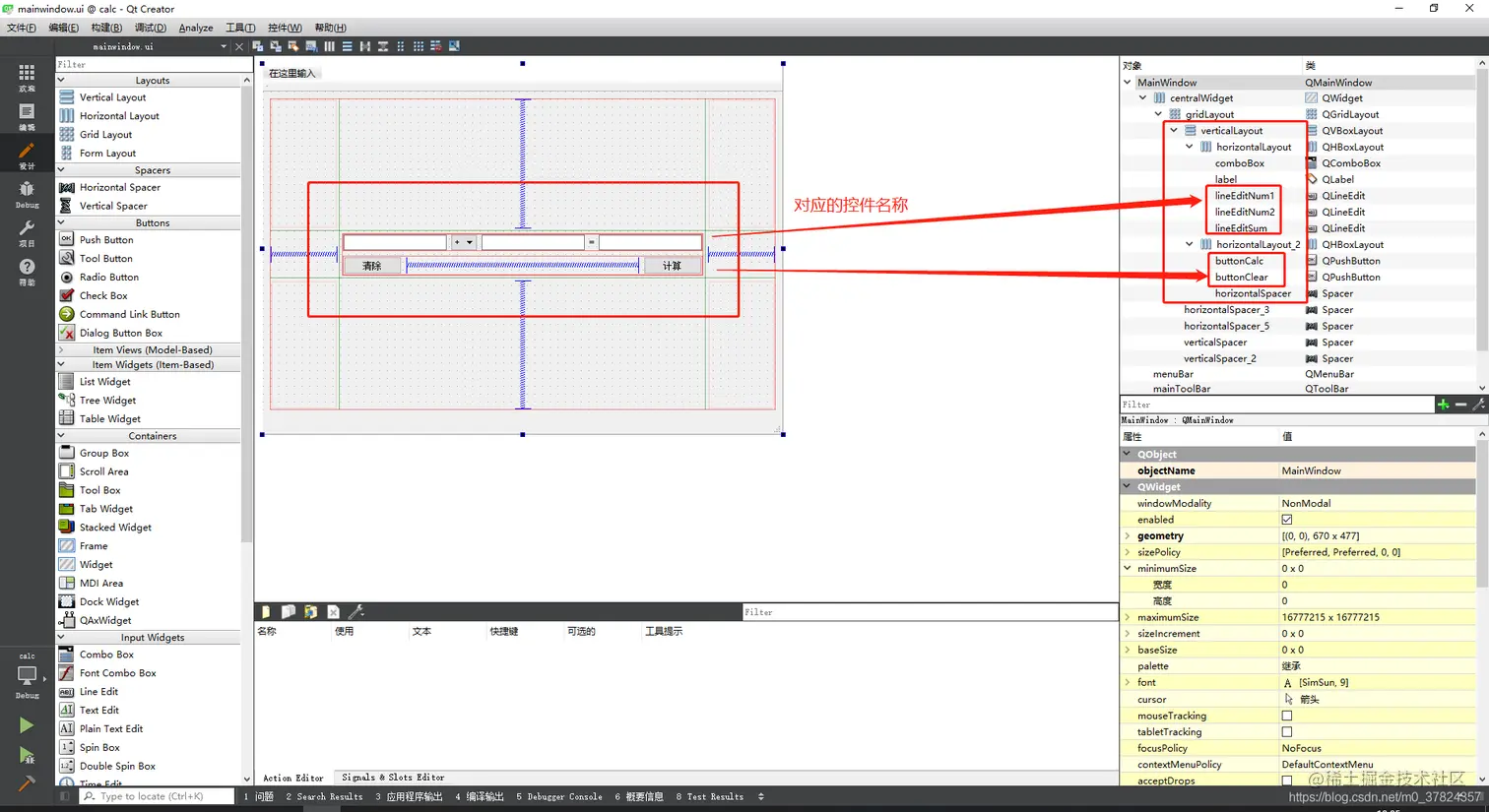Viewport: 1489px width, 812px height.
Task: Add dynamic property with green plus icon
Action: 1443,405
